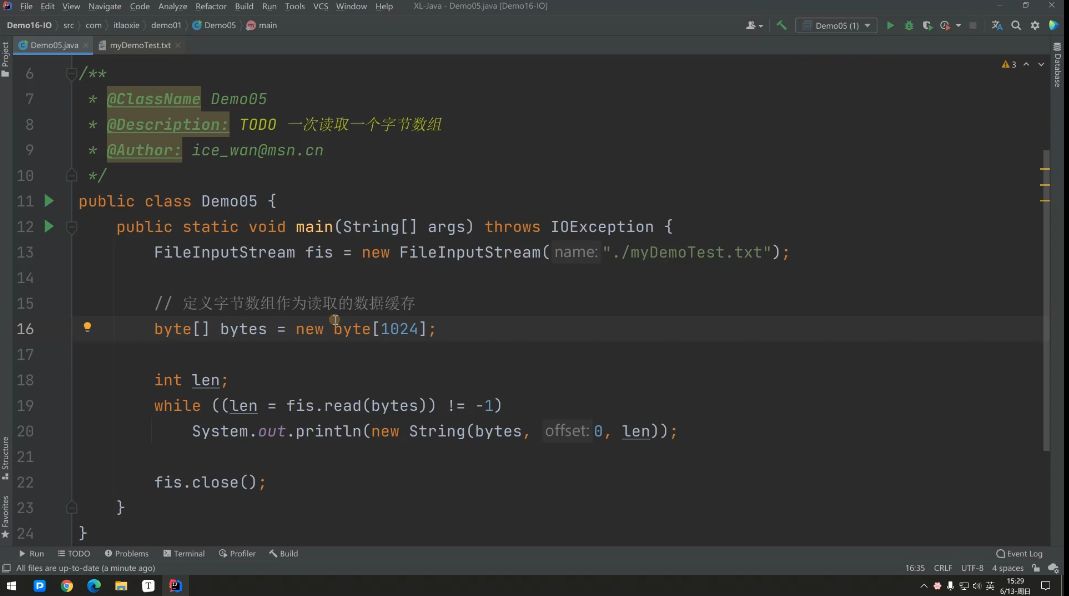
Task: Change the CRLF line separator
Action: pyautogui.click(x=943, y=568)
